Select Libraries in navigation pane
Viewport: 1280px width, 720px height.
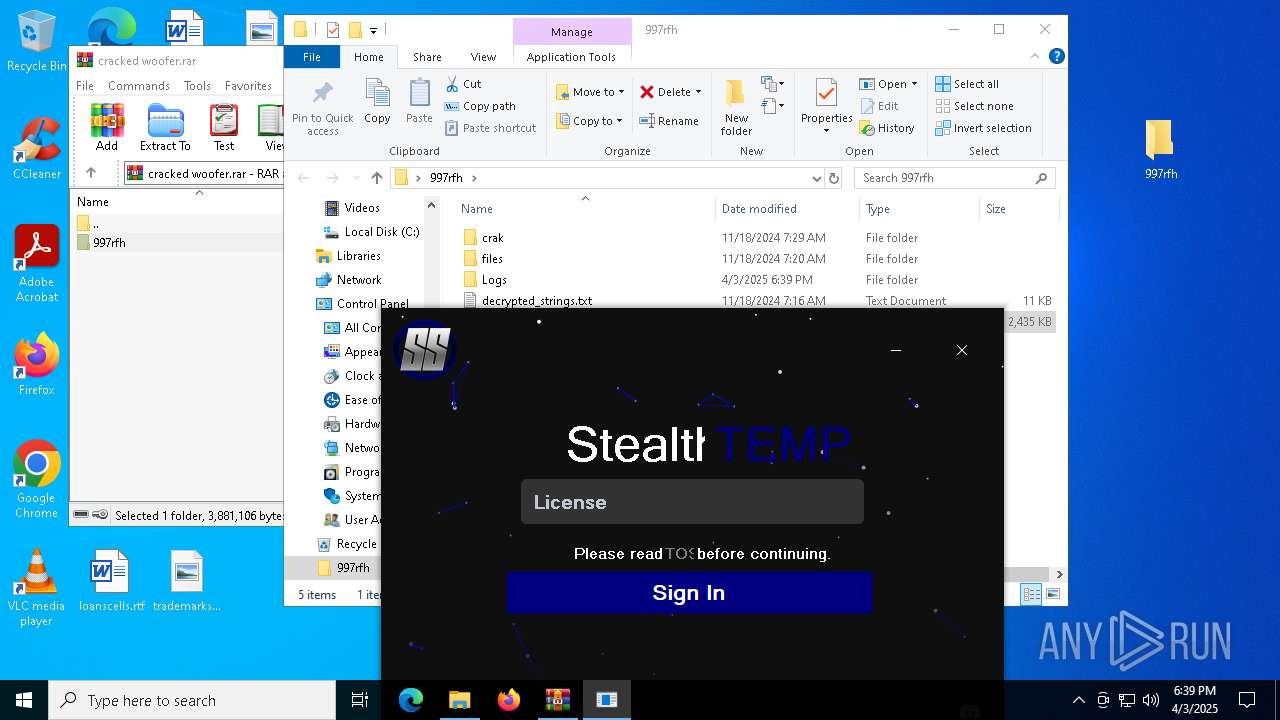coord(358,256)
